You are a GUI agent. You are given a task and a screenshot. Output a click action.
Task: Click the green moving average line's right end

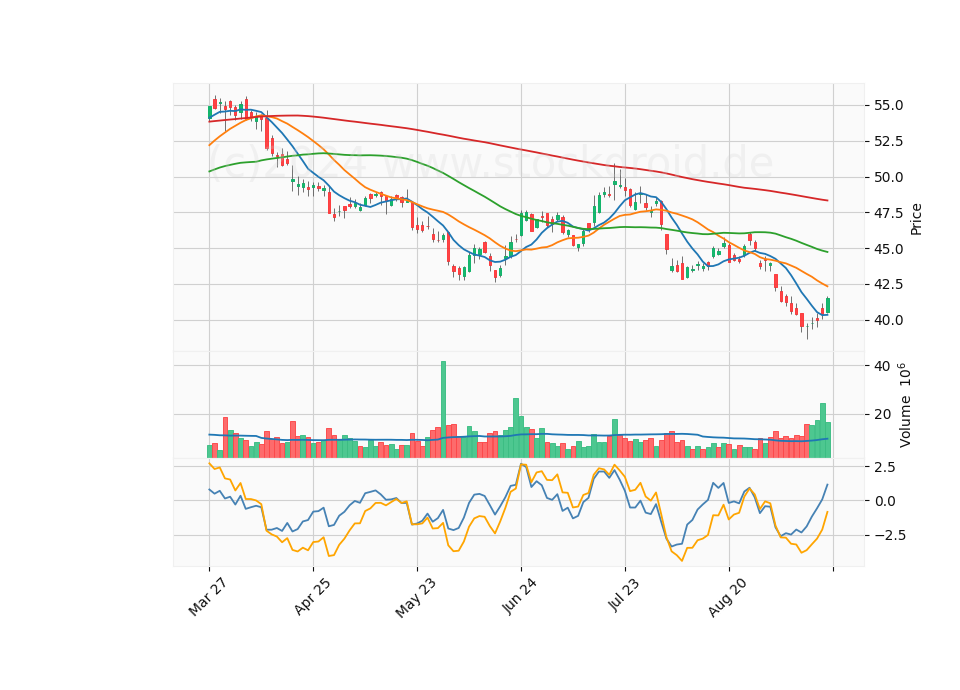(827, 252)
